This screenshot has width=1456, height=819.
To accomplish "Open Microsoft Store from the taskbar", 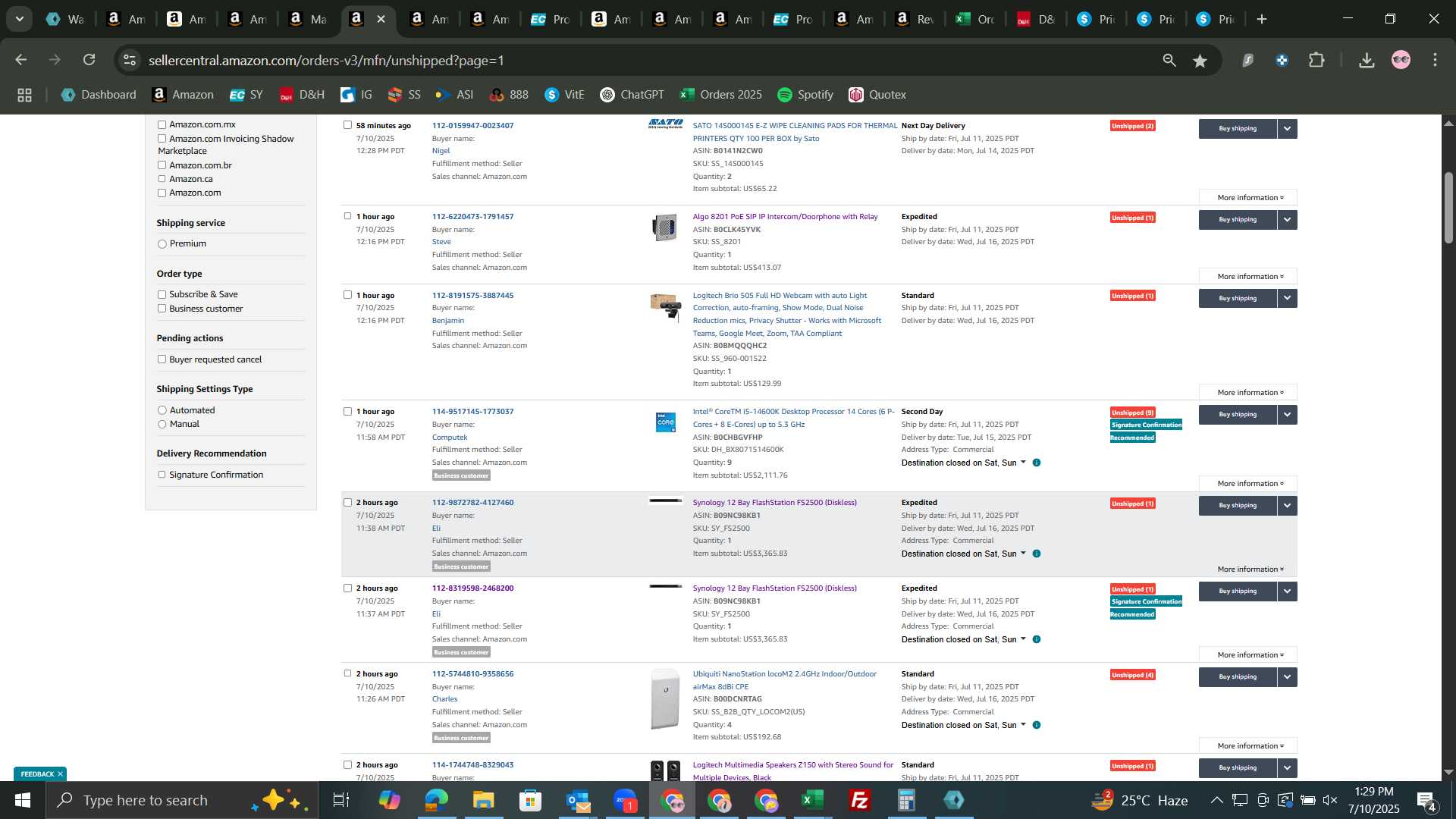I will click(530, 800).
